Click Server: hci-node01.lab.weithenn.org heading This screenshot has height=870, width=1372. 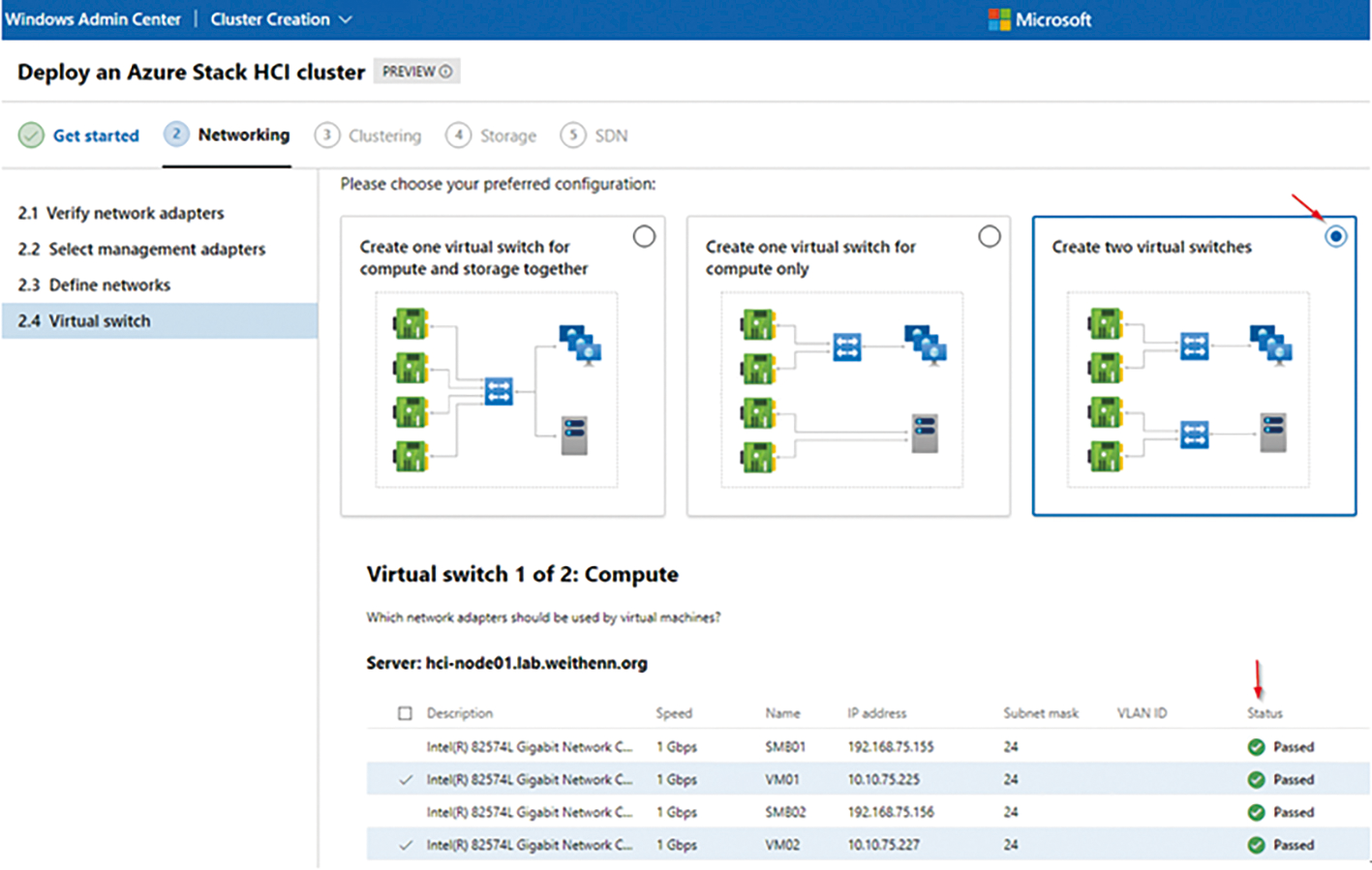(506, 663)
